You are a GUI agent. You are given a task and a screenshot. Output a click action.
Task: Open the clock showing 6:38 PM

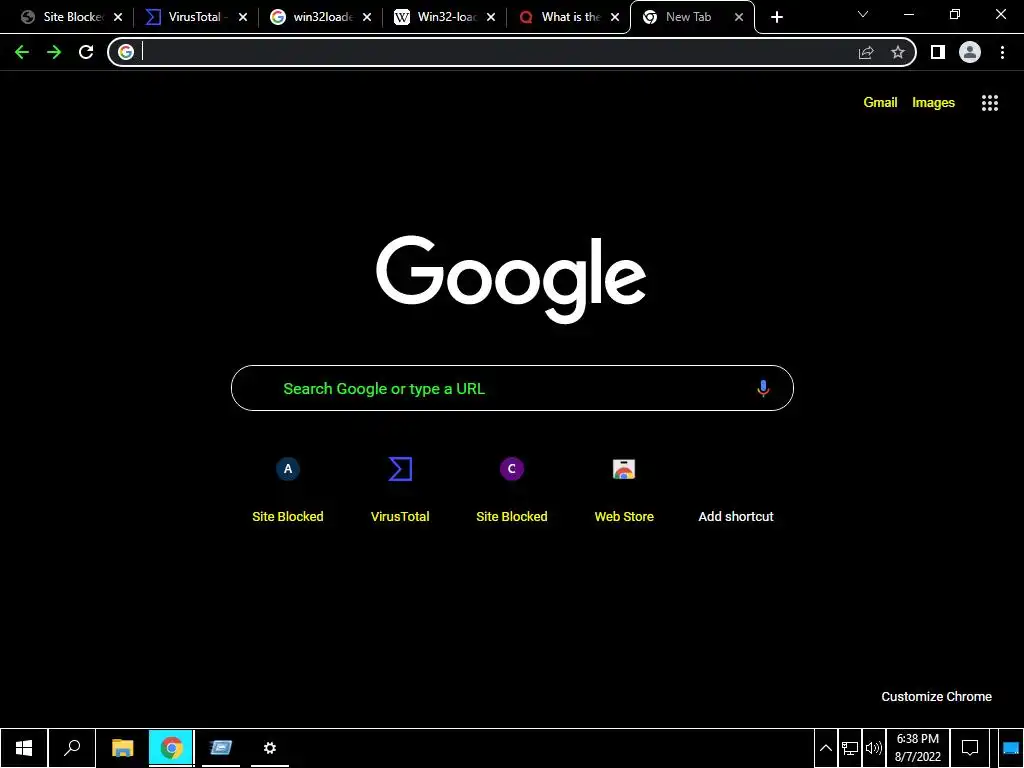[918, 748]
